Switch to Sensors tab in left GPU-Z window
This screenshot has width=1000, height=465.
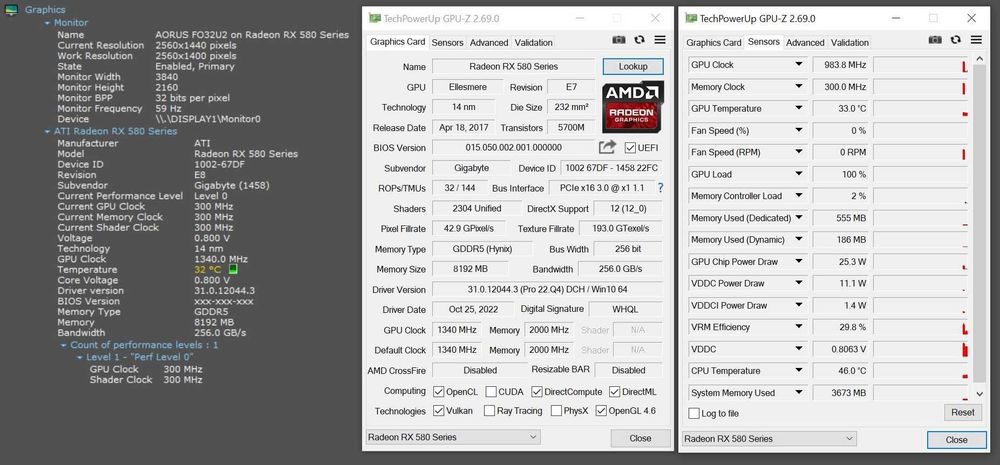pos(447,43)
